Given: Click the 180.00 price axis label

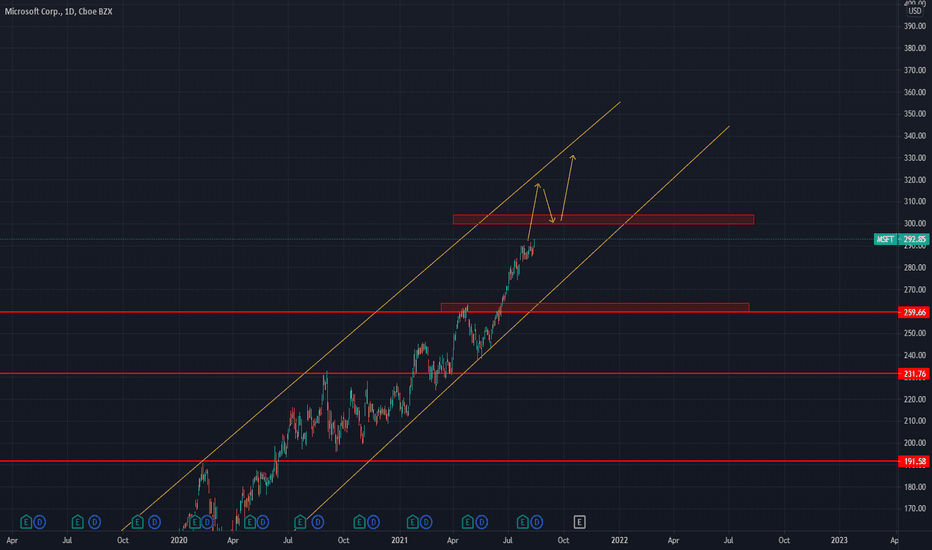Looking at the screenshot, I should (915, 486).
